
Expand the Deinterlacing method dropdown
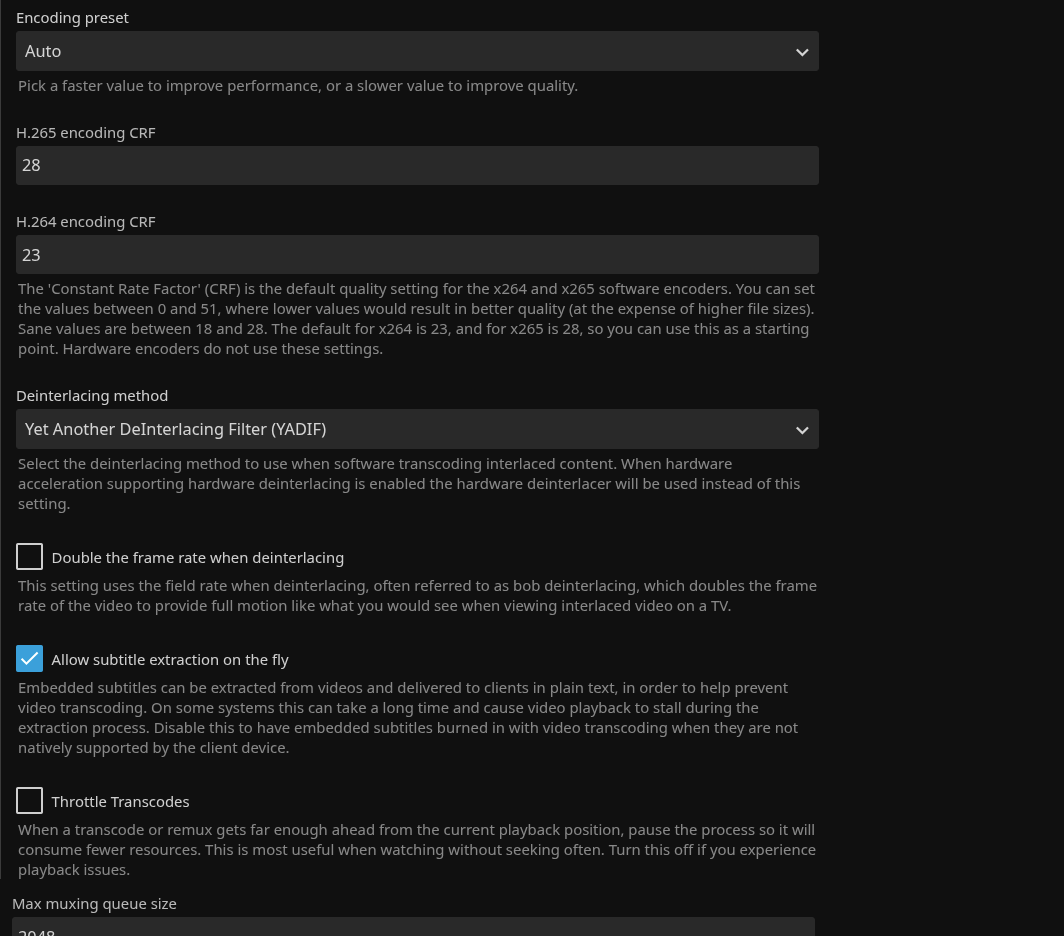[400, 429]
